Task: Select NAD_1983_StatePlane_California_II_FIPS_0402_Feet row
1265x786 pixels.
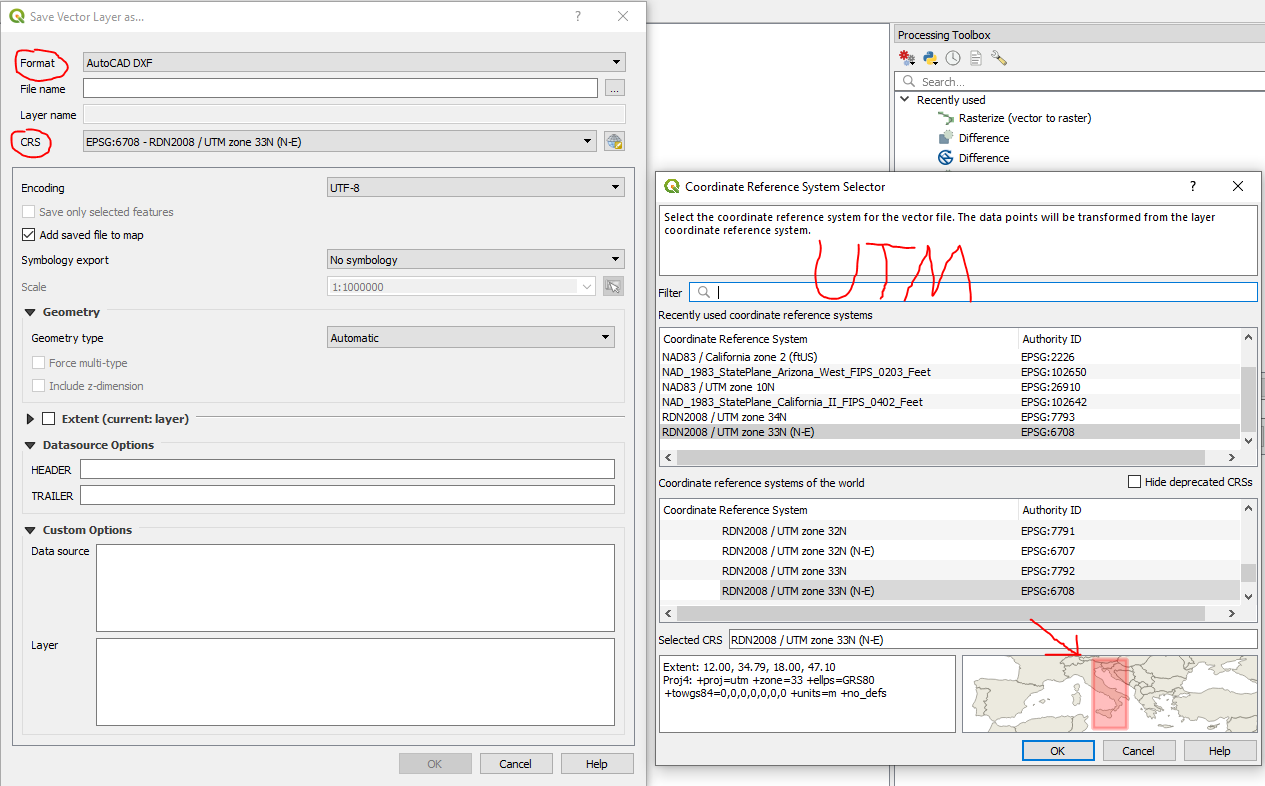Action: coord(949,402)
